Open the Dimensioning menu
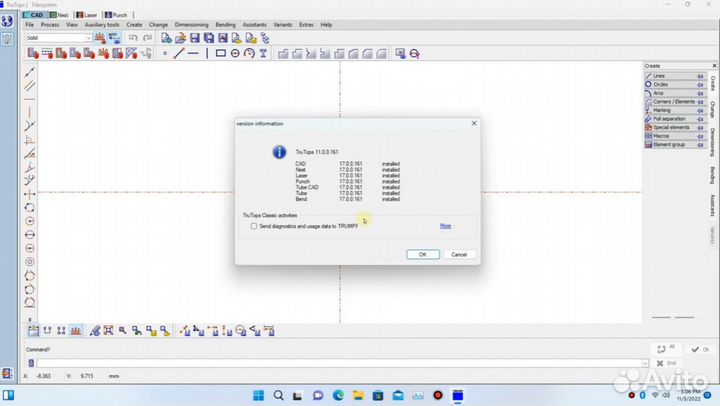The width and height of the screenshot is (720, 406). tap(191, 25)
